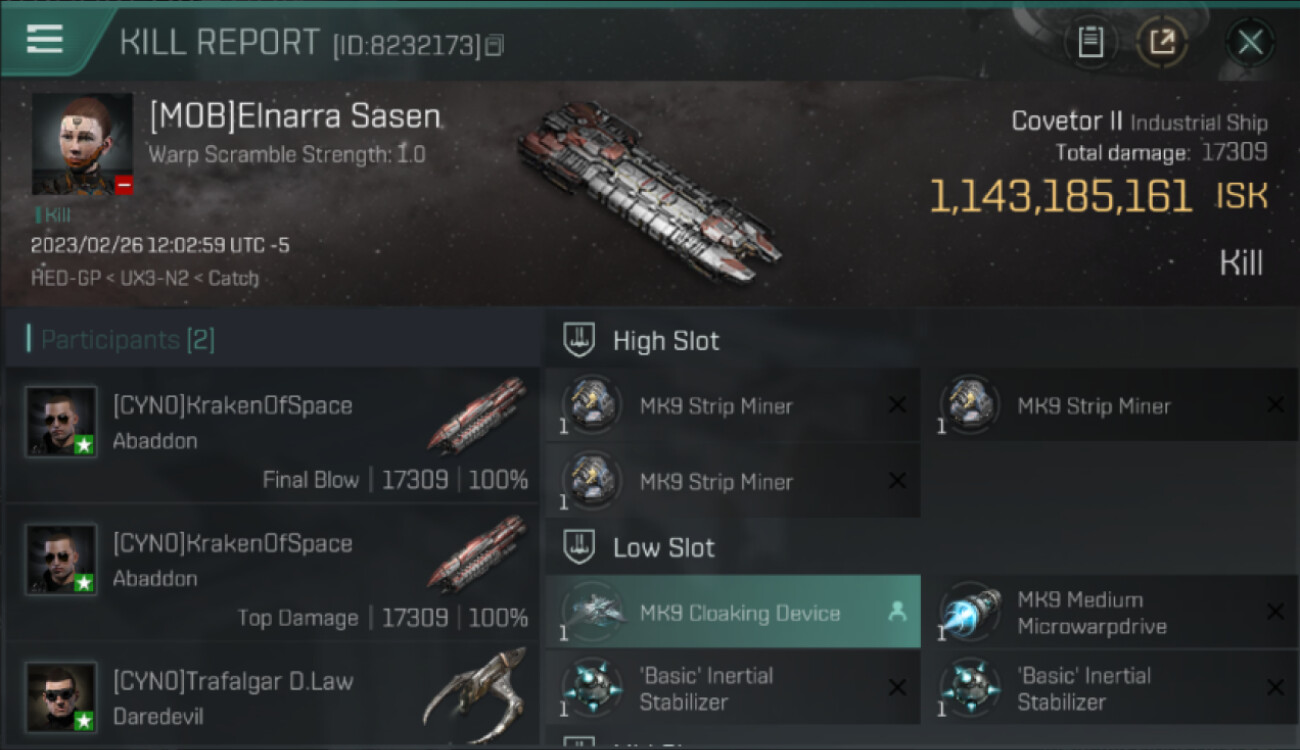Tap the High Slot shield icon
This screenshot has height=750, width=1300.
click(580, 340)
